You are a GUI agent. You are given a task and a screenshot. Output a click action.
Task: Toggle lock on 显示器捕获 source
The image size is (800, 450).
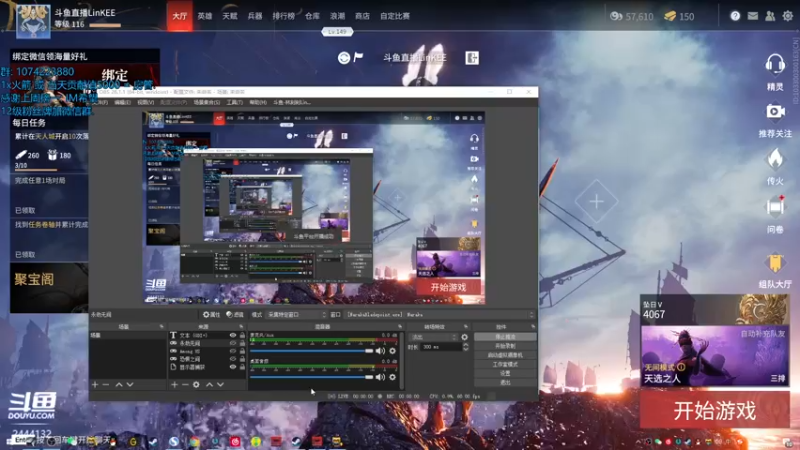[242, 367]
